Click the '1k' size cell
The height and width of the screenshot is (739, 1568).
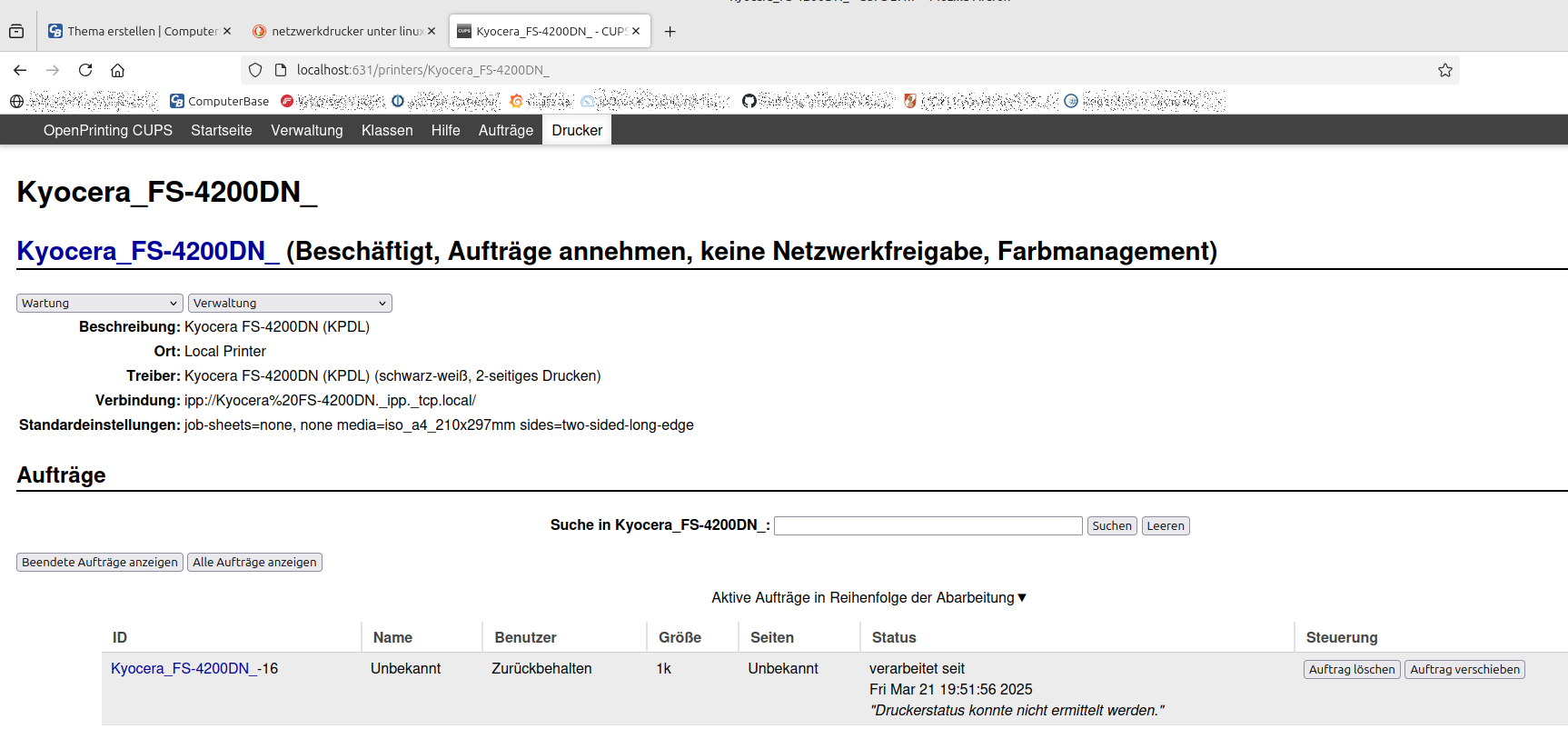(x=663, y=668)
